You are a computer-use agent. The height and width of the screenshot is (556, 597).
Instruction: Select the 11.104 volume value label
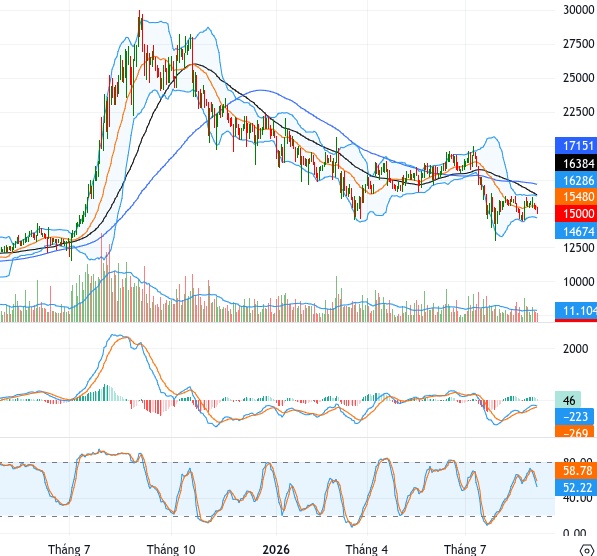576,311
